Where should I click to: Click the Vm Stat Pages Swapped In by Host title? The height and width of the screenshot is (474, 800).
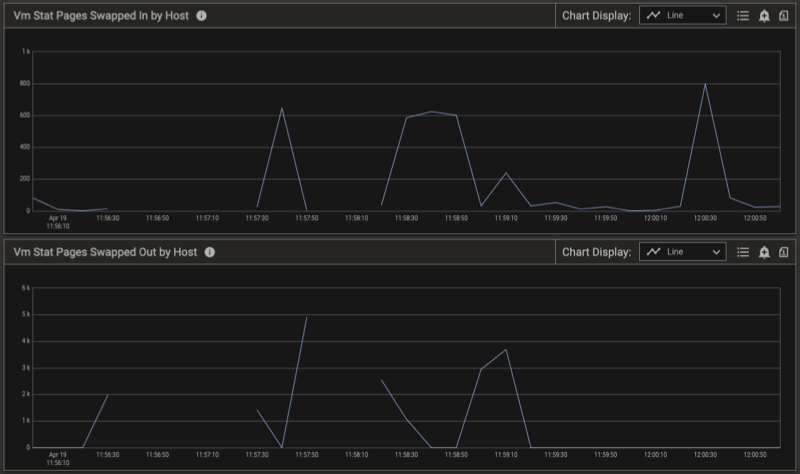pyautogui.click(x=101, y=16)
